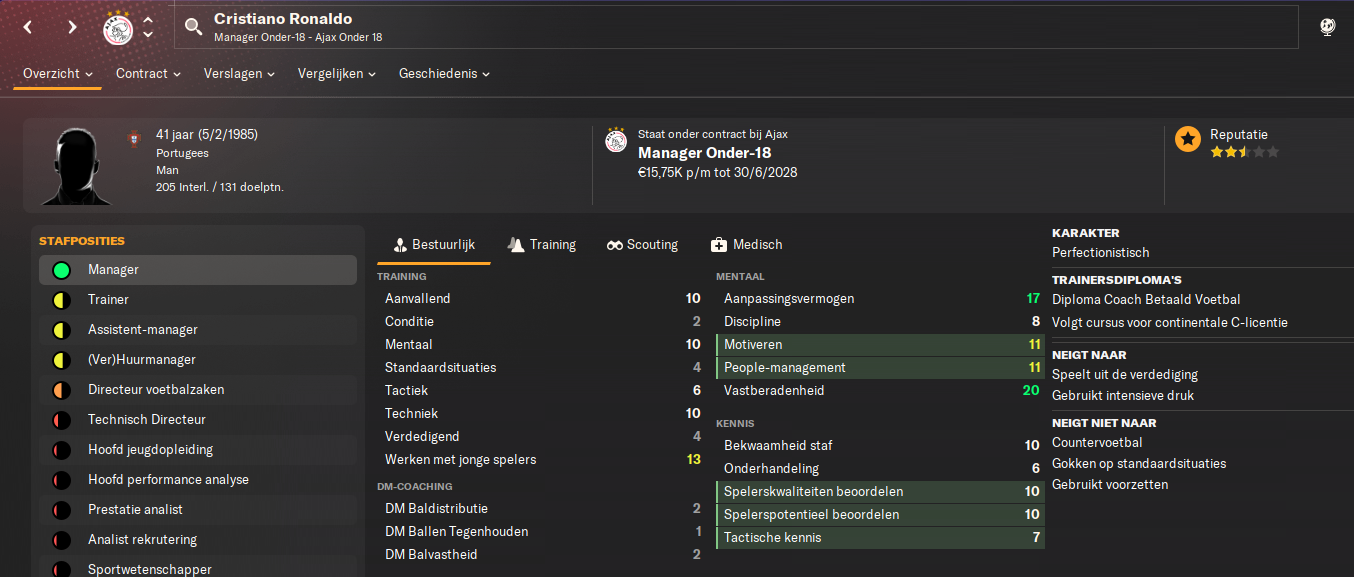Click the Aanpassingsvermogen attribute row
The image size is (1354, 577).
pyautogui.click(x=880, y=298)
